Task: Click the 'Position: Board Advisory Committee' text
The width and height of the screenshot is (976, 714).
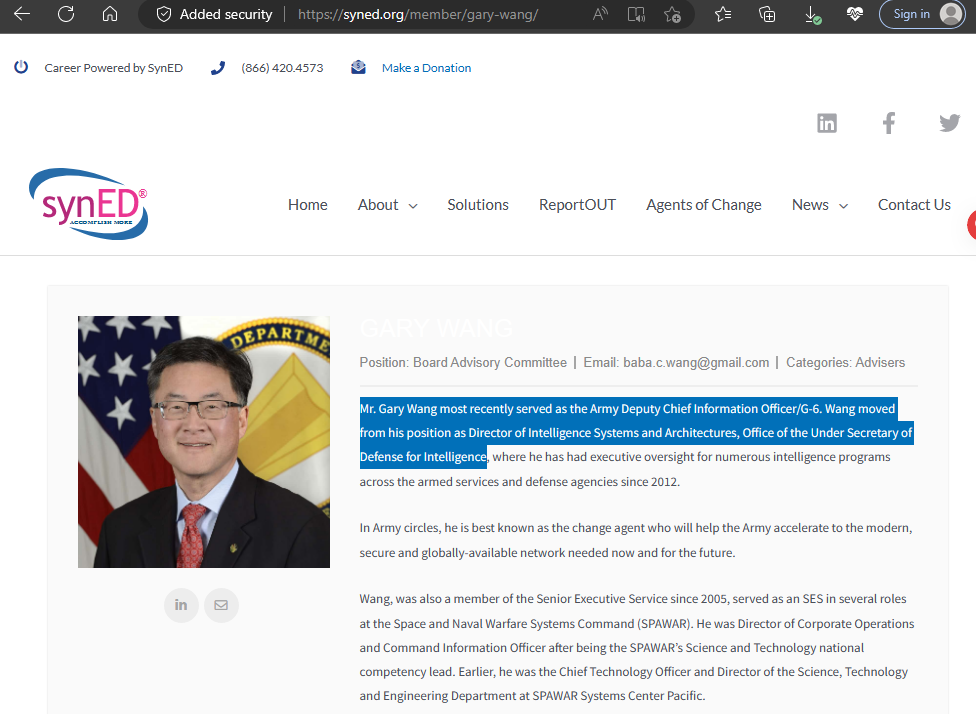Action: [463, 362]
